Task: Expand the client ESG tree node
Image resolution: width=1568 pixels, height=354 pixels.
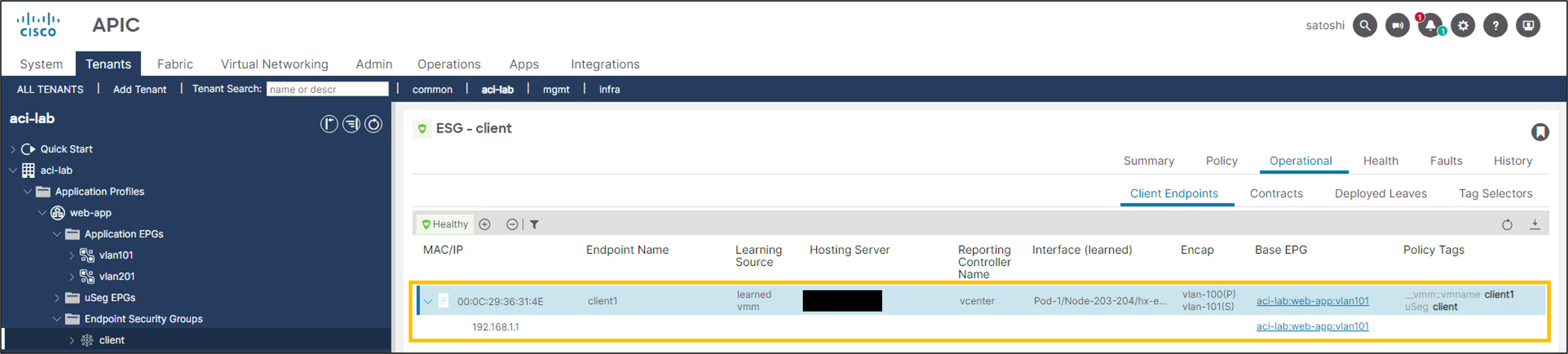Action: pos(71,340)
